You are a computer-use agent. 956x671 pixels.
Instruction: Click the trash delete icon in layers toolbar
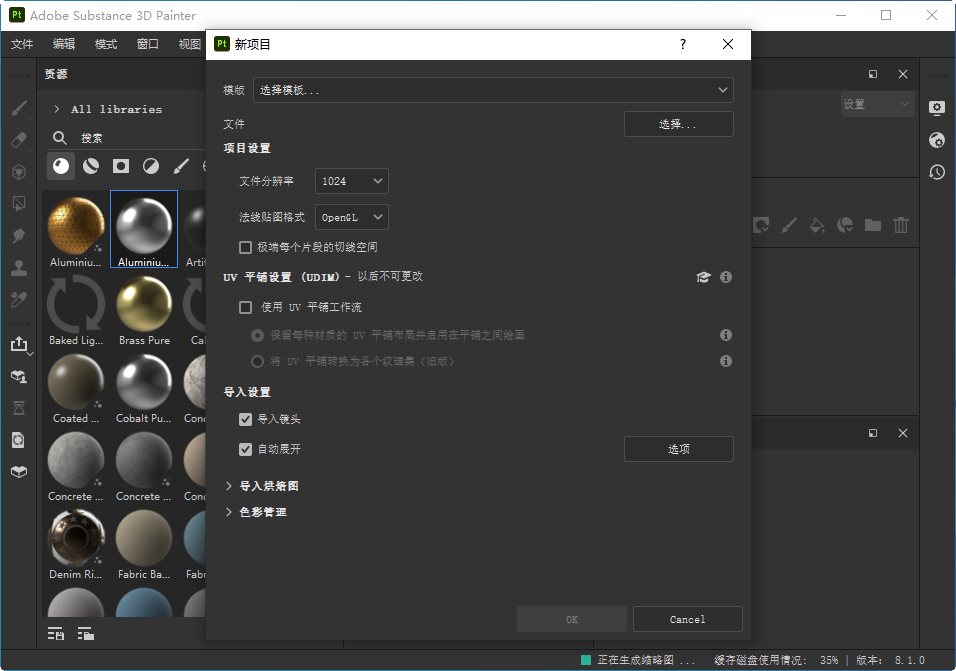pyautogui.click(x=901, y=225)
